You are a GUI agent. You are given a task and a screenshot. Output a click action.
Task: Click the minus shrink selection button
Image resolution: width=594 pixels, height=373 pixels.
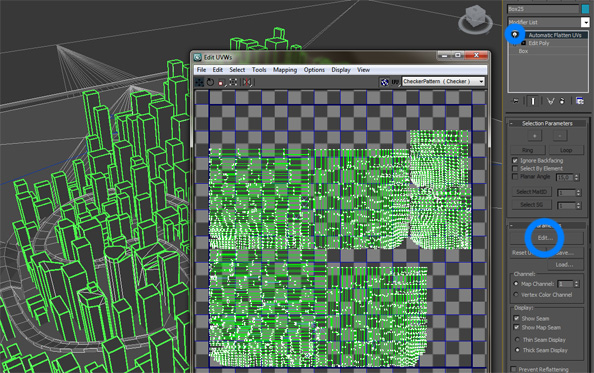click(x=560, y=136)
